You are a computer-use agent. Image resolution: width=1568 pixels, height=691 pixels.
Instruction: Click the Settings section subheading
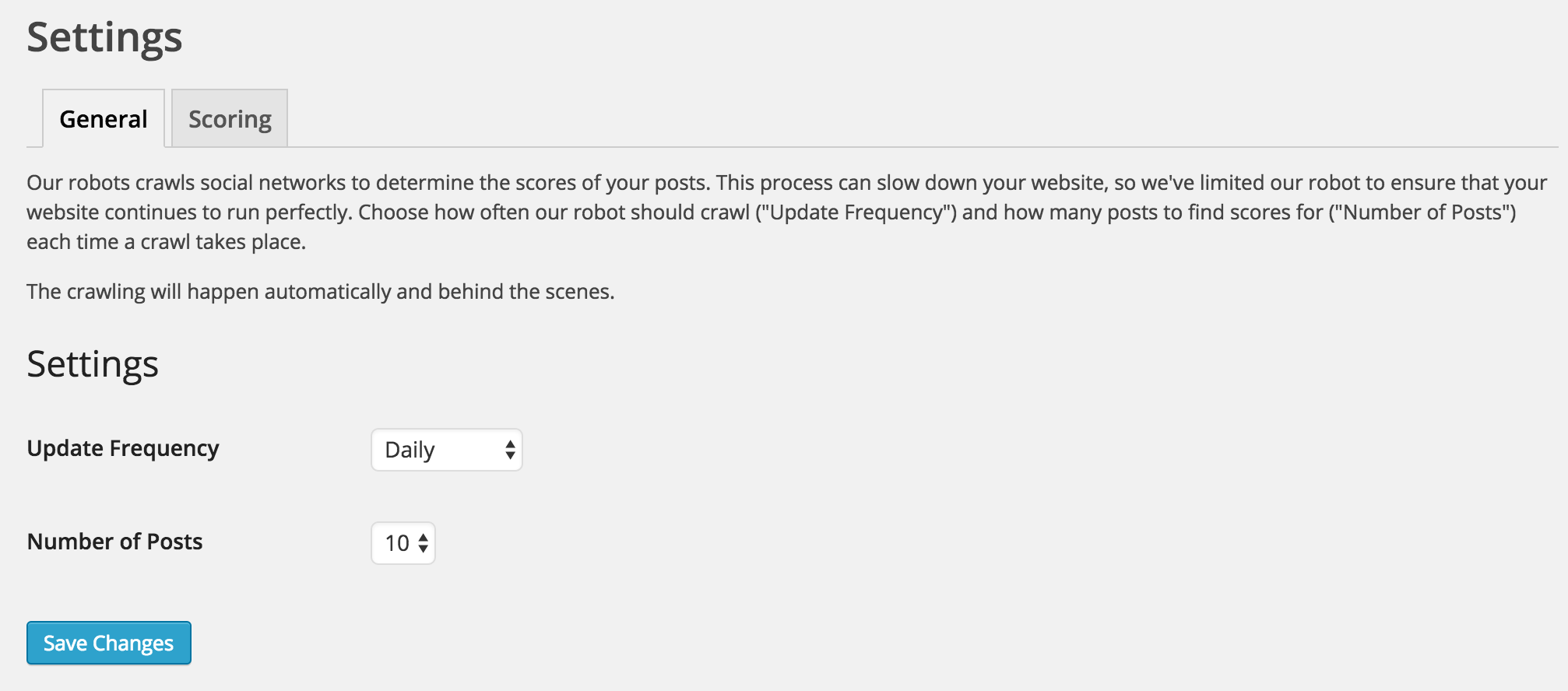[93, 364]
